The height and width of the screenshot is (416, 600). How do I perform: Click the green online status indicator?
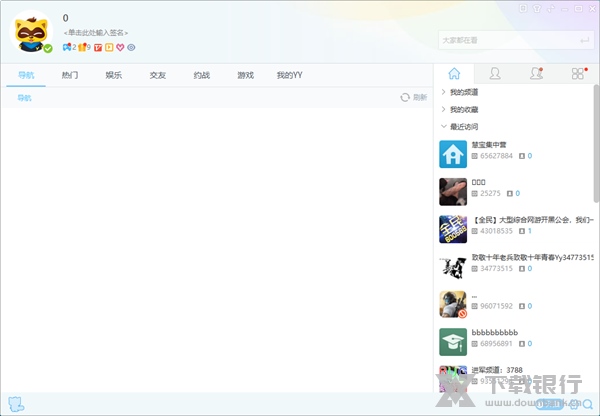(x=47, y=48)
